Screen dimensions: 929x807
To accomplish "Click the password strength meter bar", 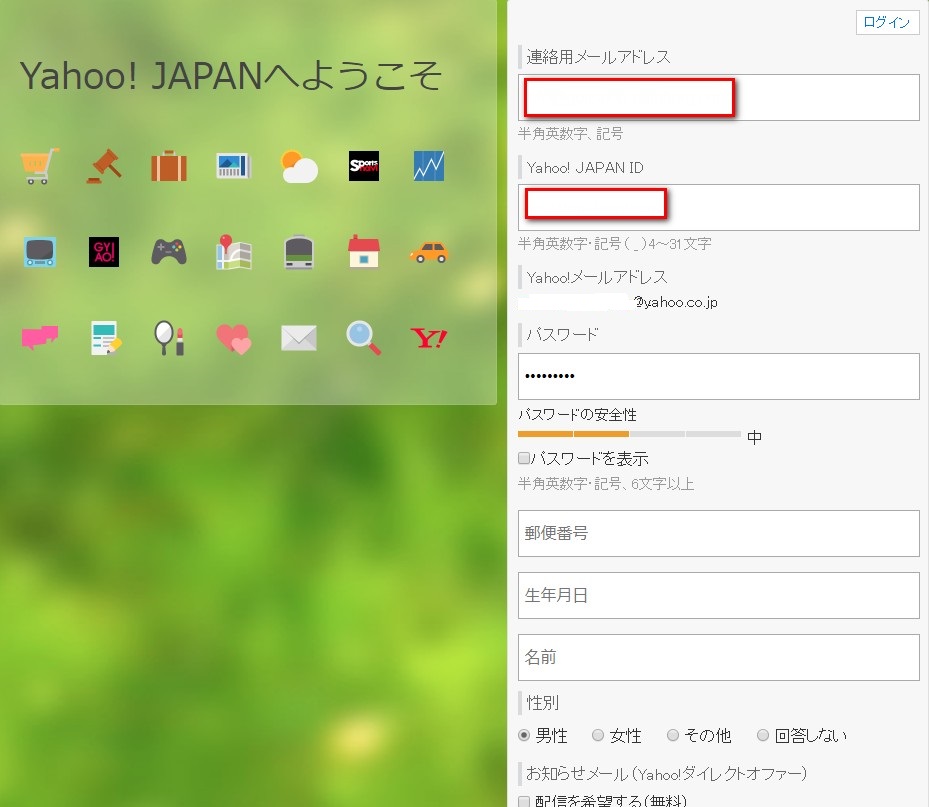I will [x=629, y=434].
